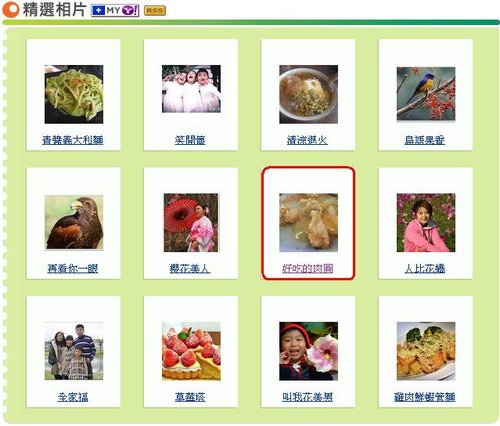Viewport: 500px width, 426px height.
Task: Open the 人比花嬌 photo link
Action: (x=425, y=268)
